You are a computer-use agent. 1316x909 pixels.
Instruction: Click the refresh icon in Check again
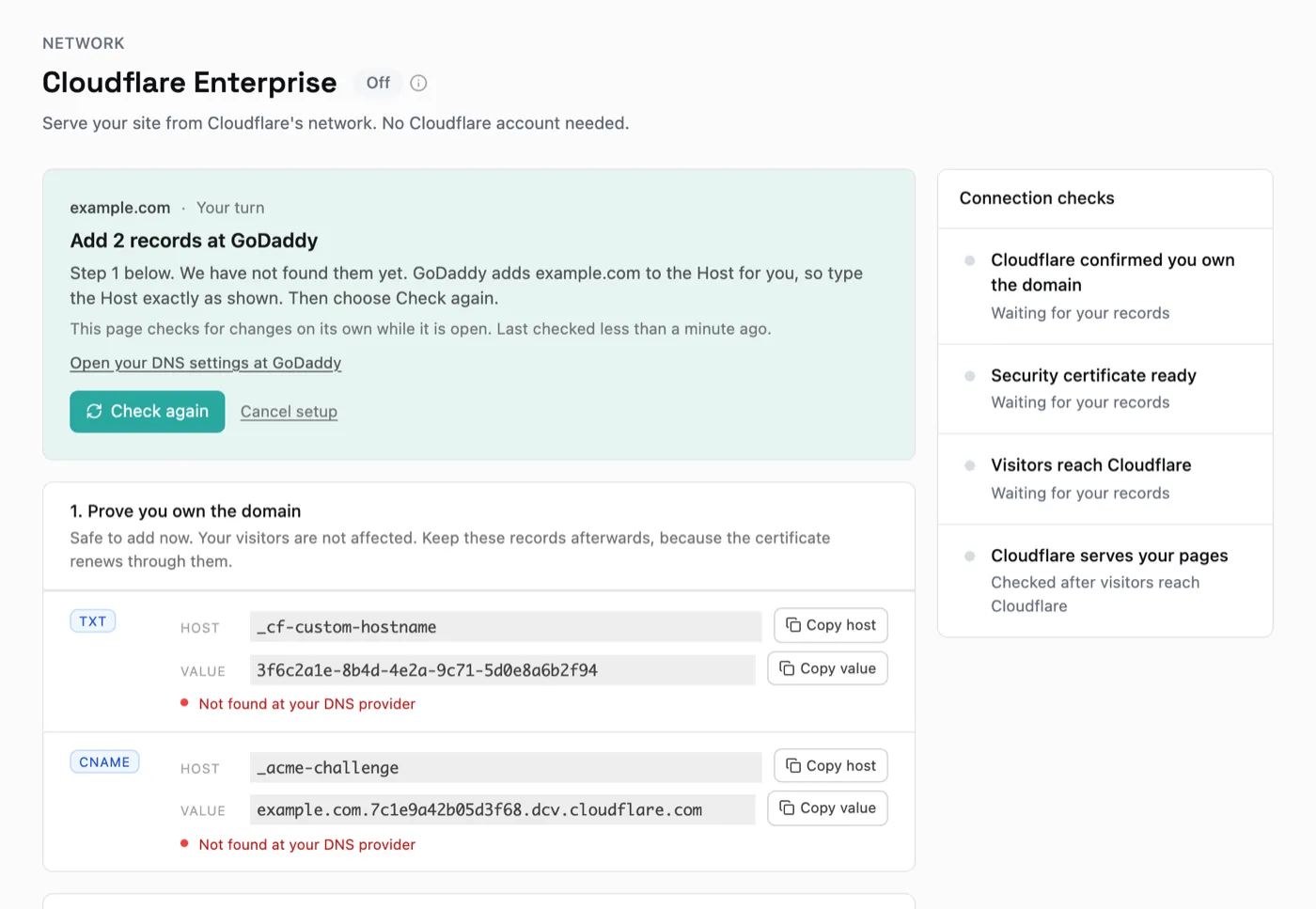coord(94,412)
